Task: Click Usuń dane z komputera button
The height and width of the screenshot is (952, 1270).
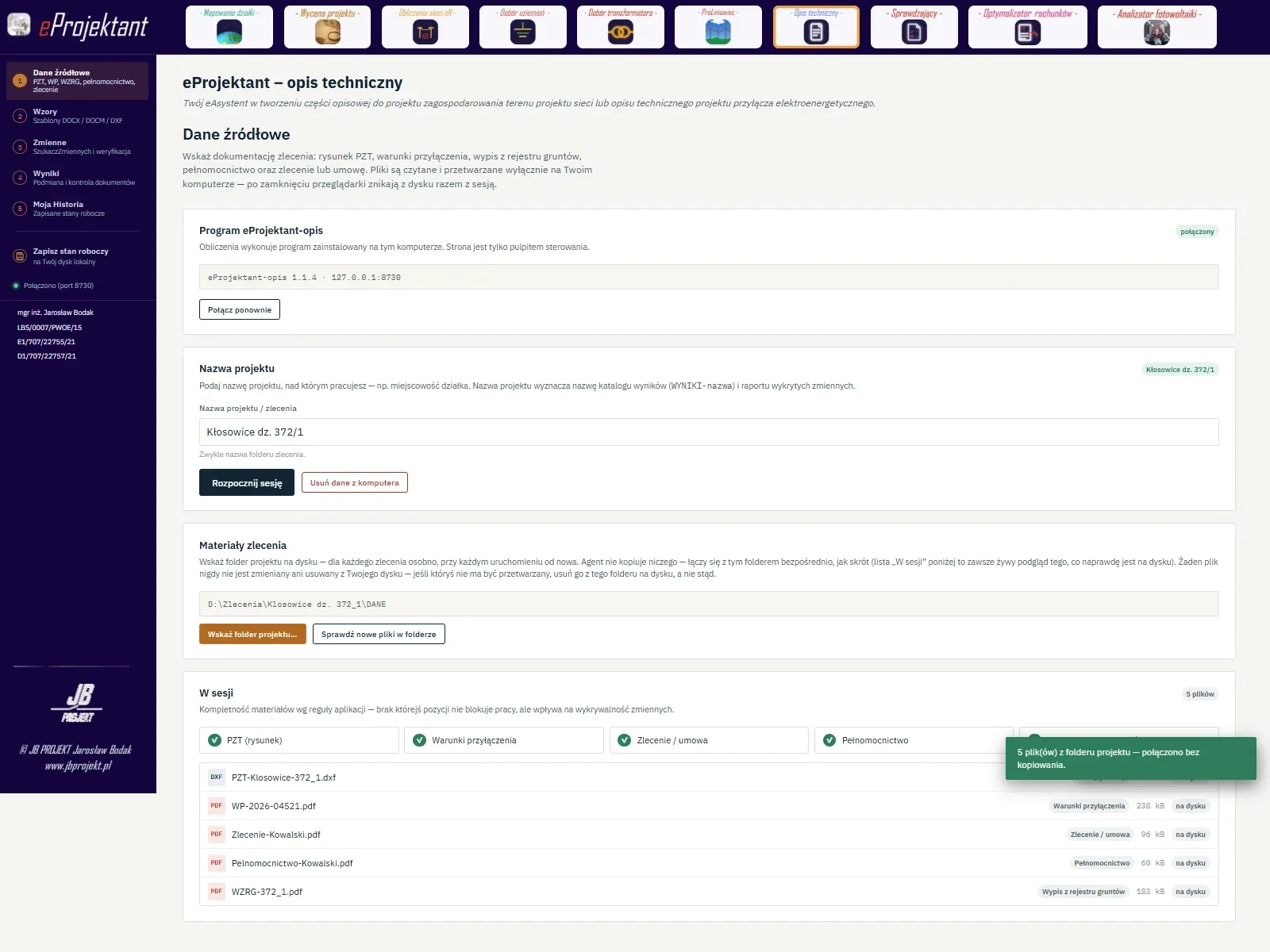Action: [x=355, y=482]
